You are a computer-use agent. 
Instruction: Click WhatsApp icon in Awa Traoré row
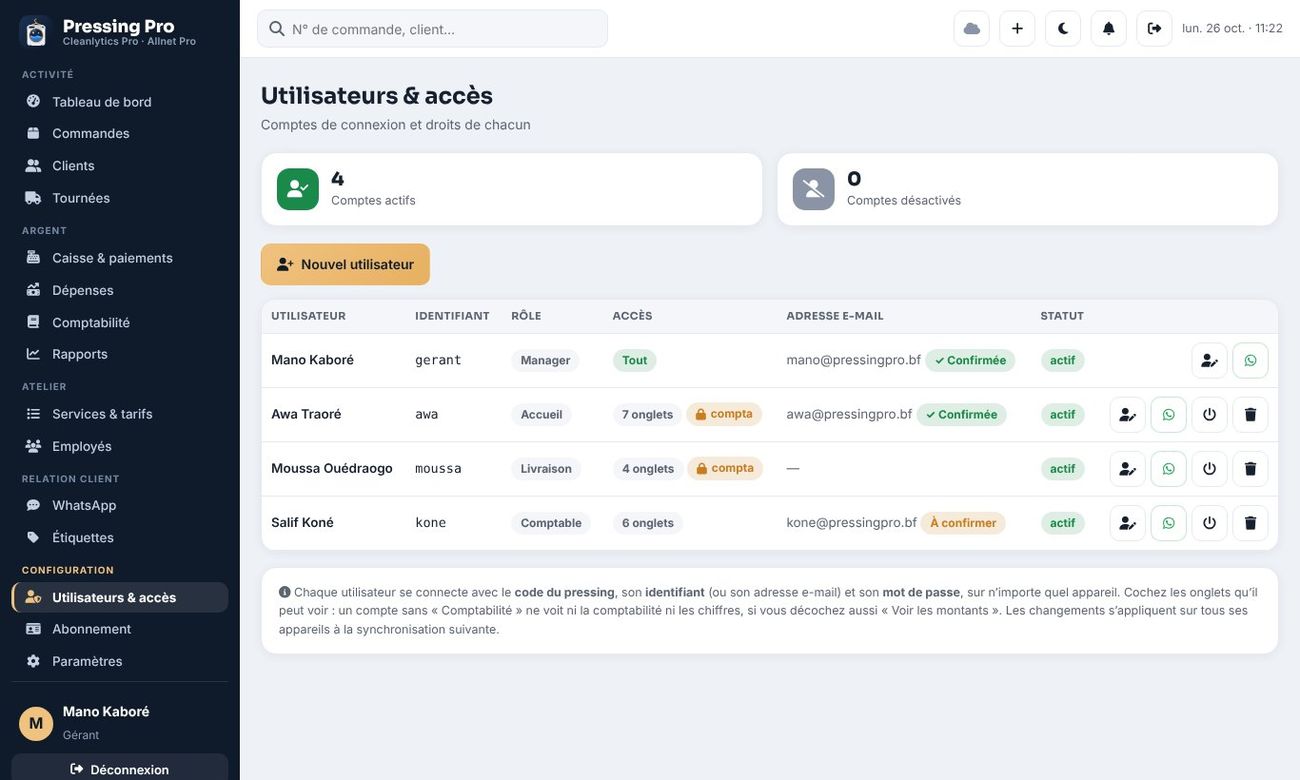[x=1168, y=414]
